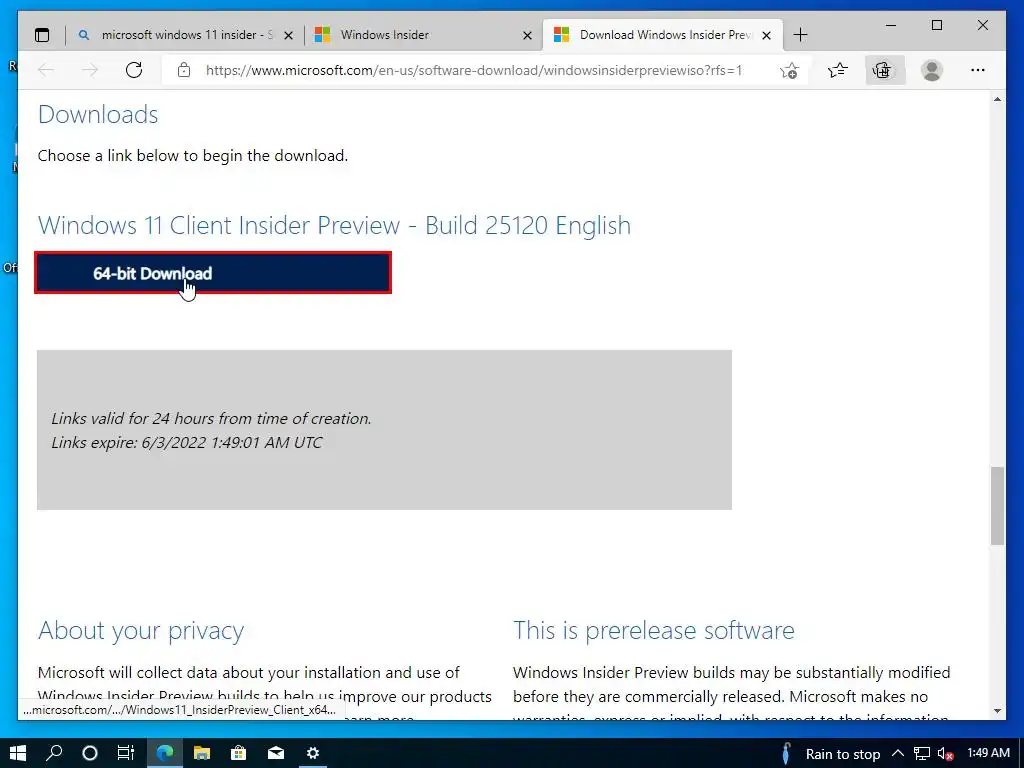Screen dimensions: 1024x768
Task: Go forward to next page
Action: coord(90,70)
